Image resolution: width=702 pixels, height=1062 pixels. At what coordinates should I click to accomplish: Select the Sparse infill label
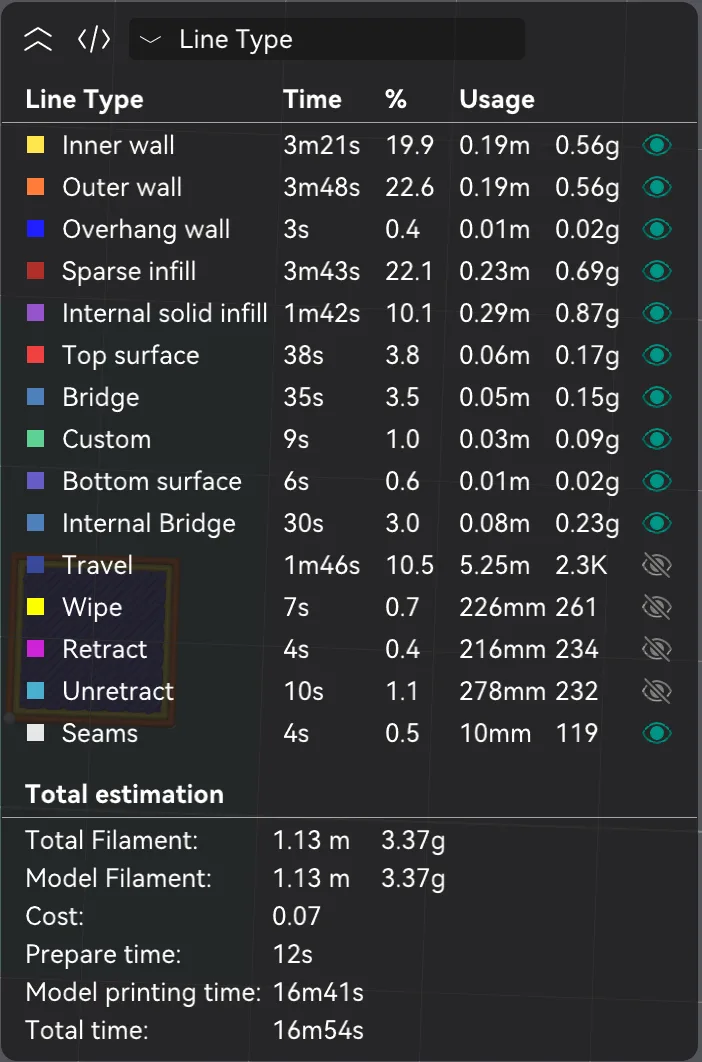(x=129, y=271)
